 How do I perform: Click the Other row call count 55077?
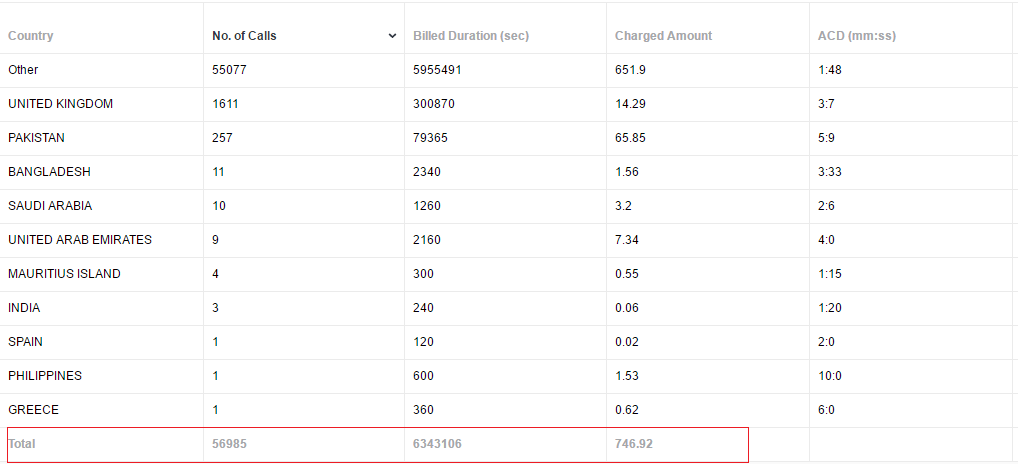tap(229, 70)
